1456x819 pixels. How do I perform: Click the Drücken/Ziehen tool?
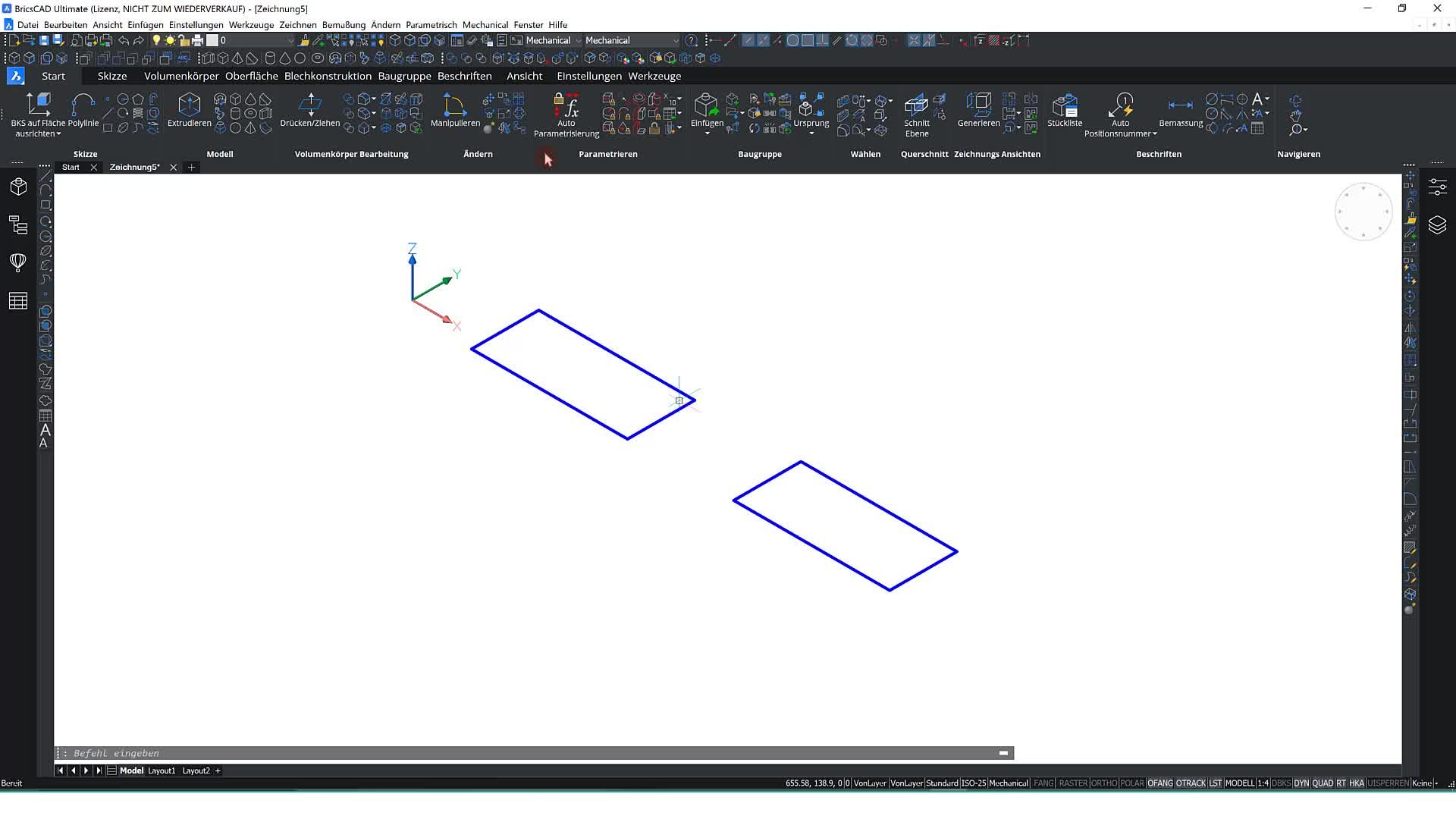[x=309, y=105]
